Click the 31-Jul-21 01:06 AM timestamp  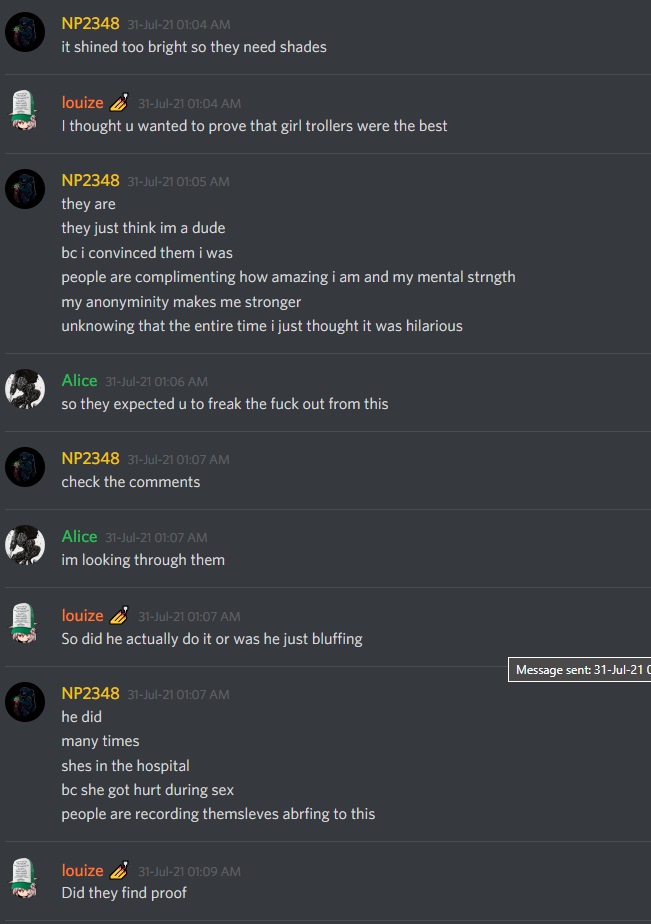pyautogui.click(x=156, y=381)
